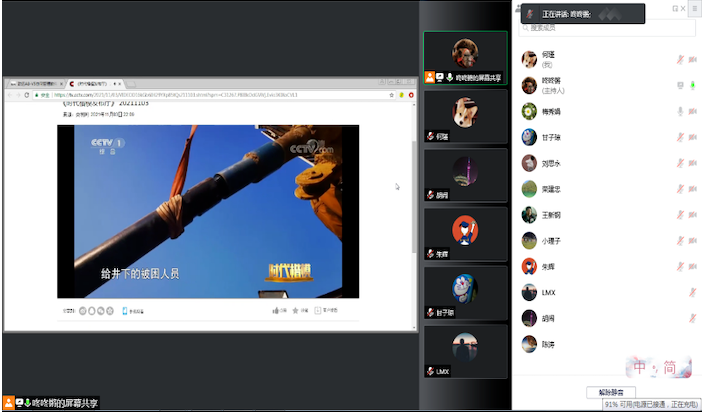Close the CCTV video browser tab
Screen dimensions: 703x412
(x=120, y=84)
